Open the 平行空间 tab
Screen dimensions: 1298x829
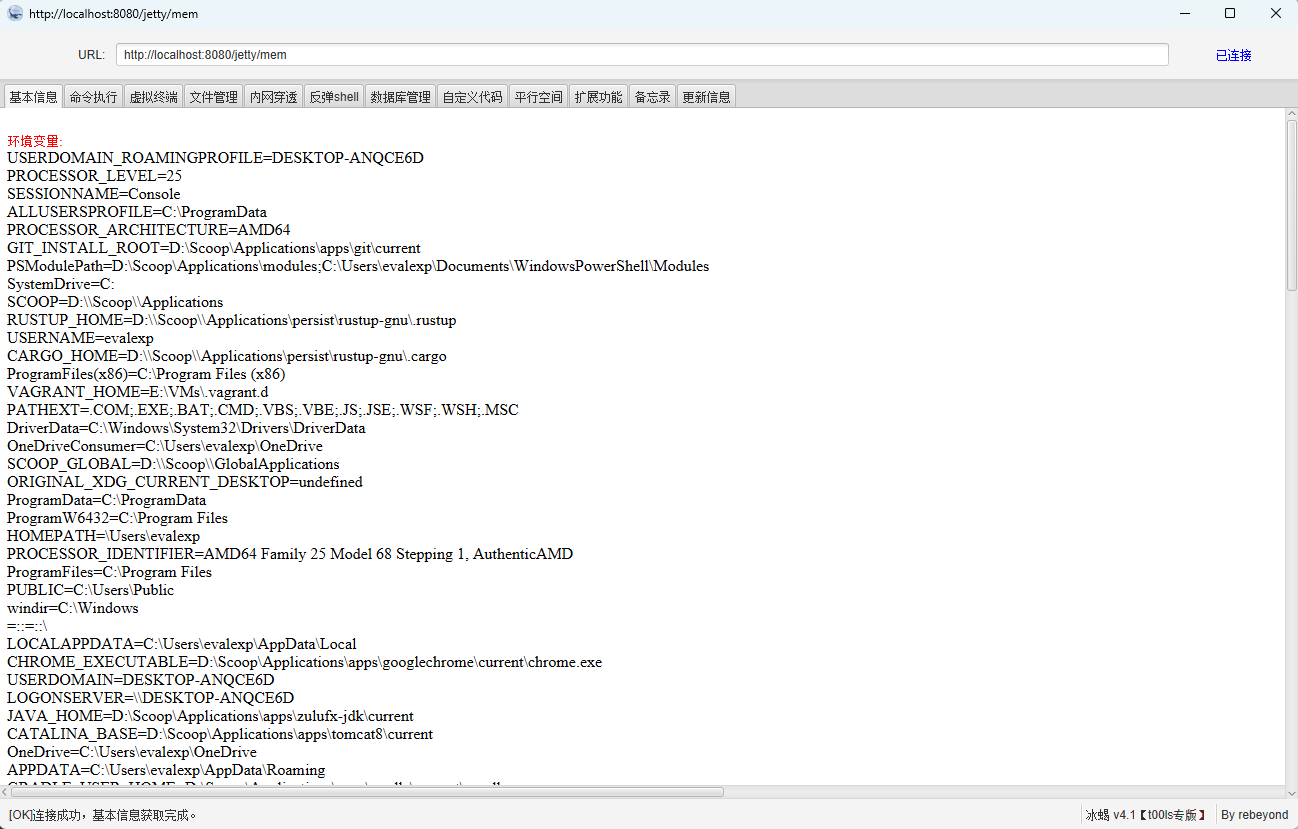point(538,97)
